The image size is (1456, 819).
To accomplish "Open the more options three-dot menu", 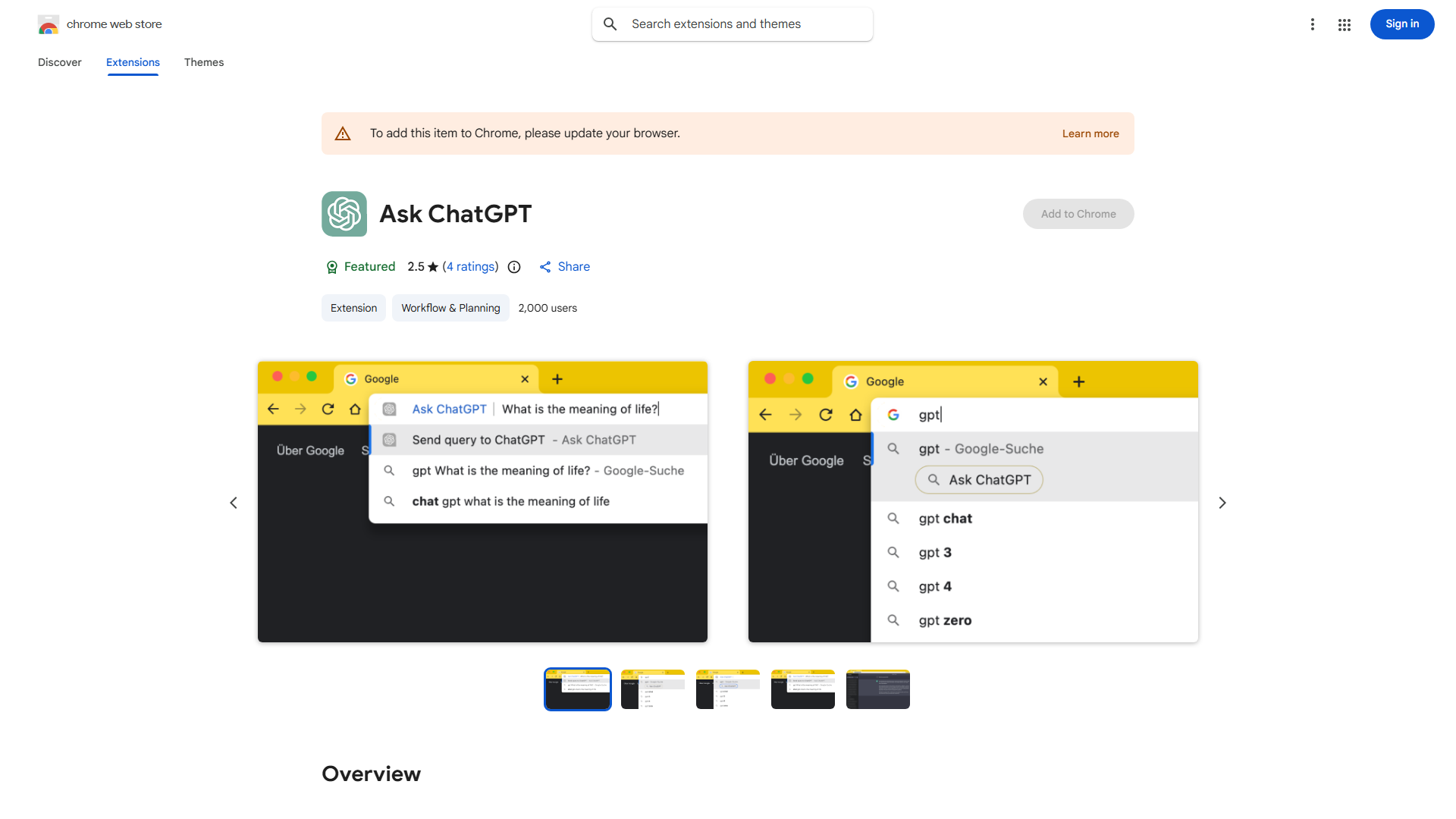I will [x=1313, y=24].
